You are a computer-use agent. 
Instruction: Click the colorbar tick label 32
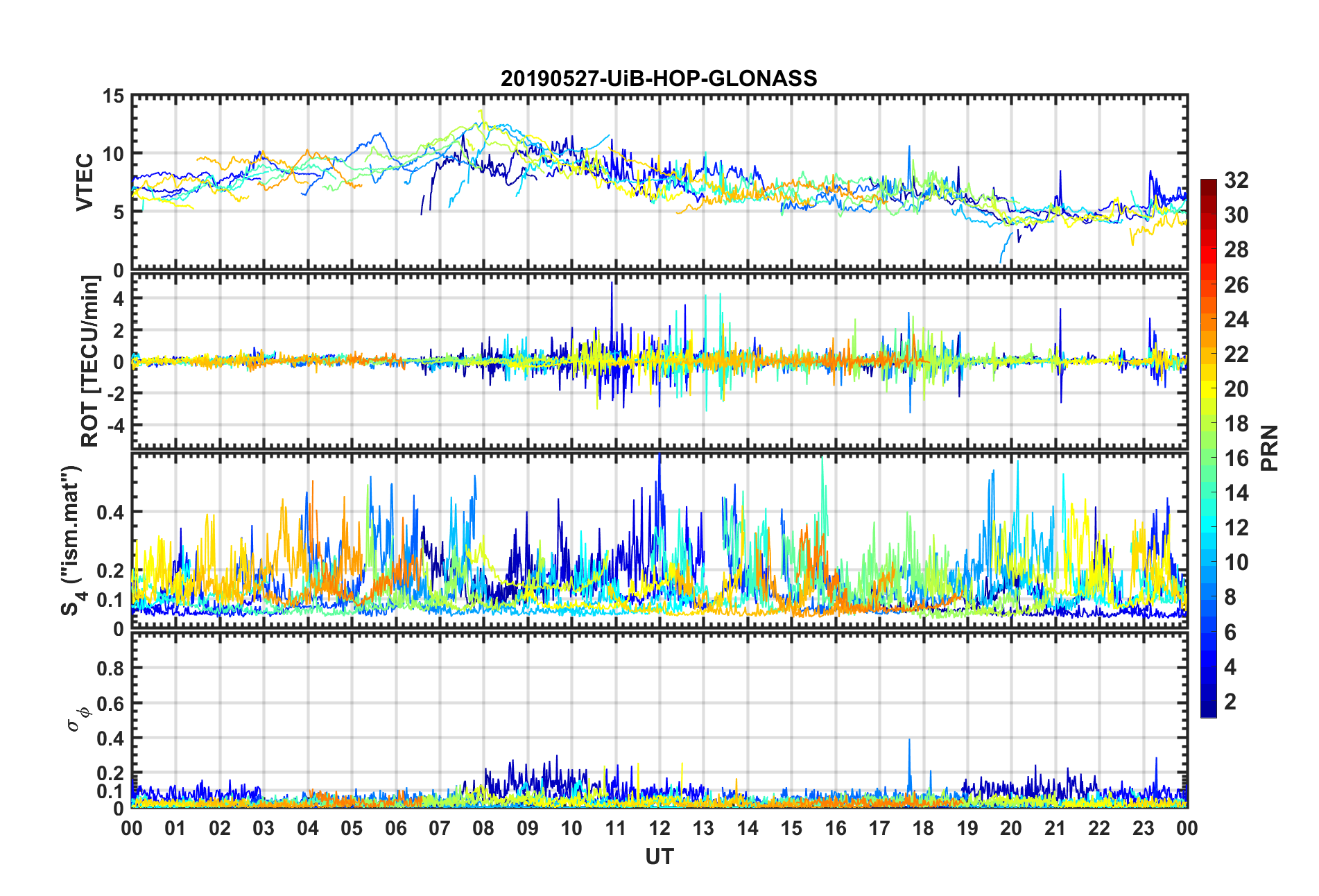pyautogui.click(x=1236, y=180)
